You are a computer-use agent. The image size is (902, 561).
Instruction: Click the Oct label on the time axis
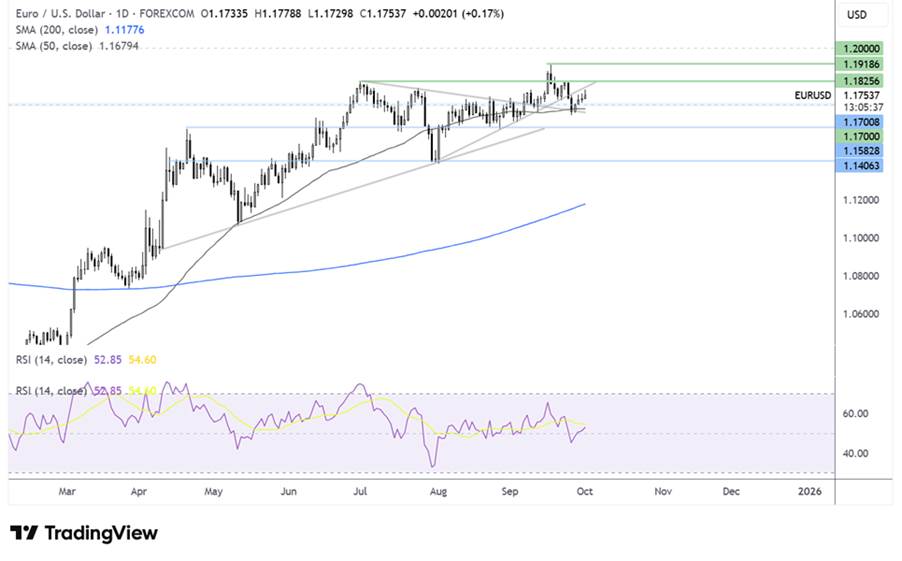[586, 492]
